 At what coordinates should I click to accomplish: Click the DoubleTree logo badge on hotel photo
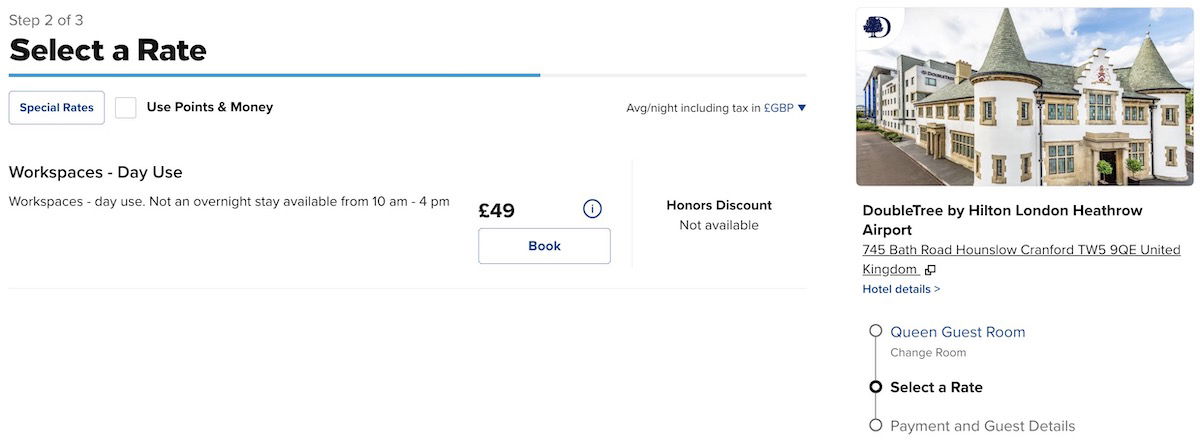click(877, 26)
